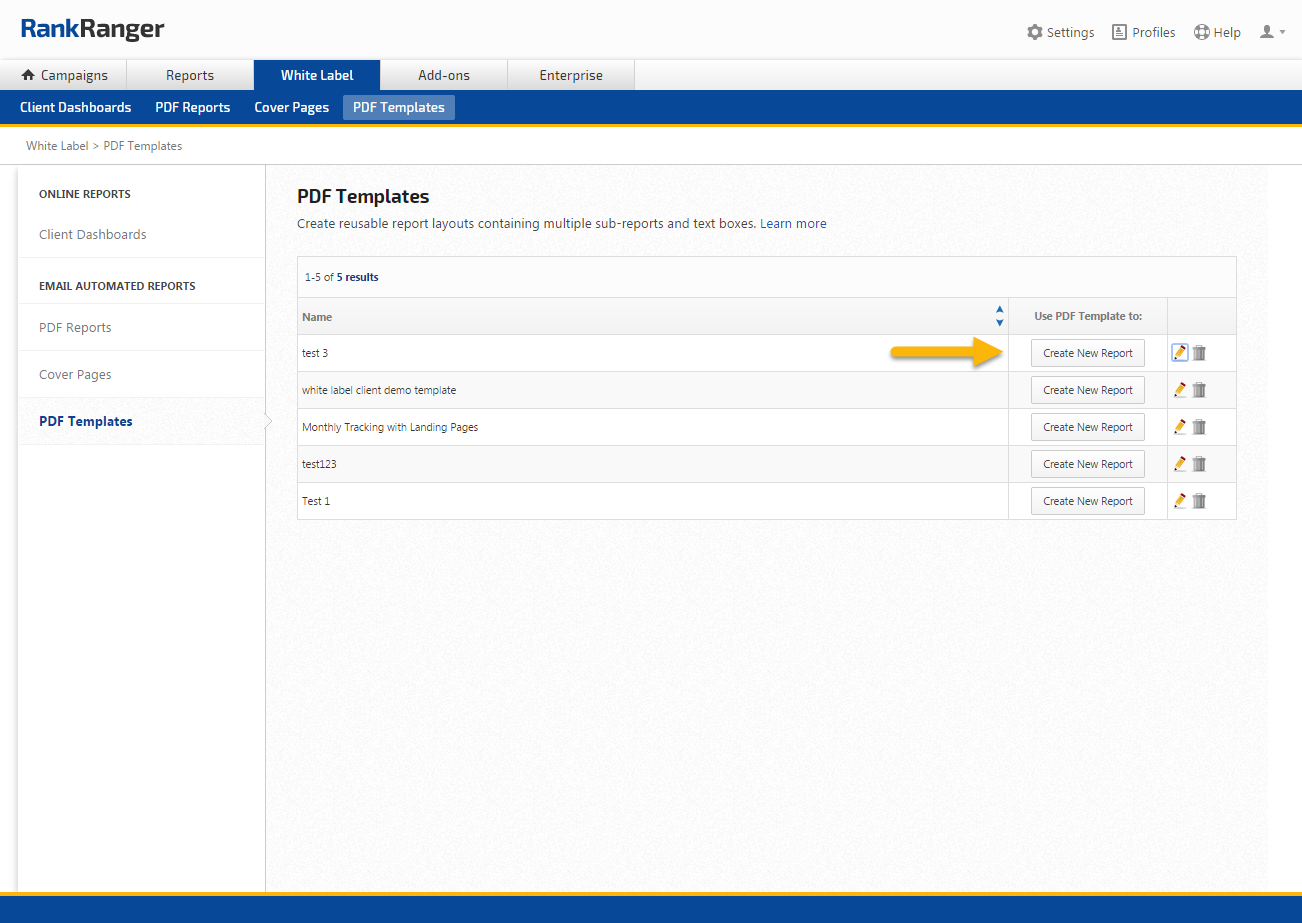Switch to the Campaigns tab
1302x923 pixels.
click(64, 75)
